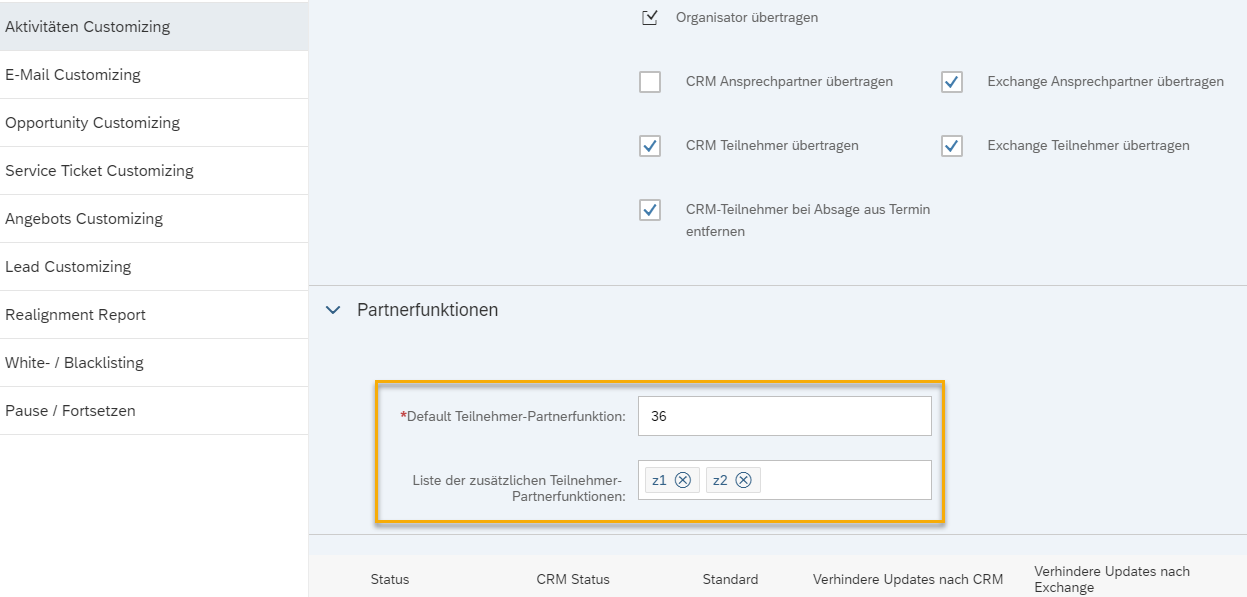Switch to Angebots Customizing
The image size is (1247, 597).
click(84, 219)
